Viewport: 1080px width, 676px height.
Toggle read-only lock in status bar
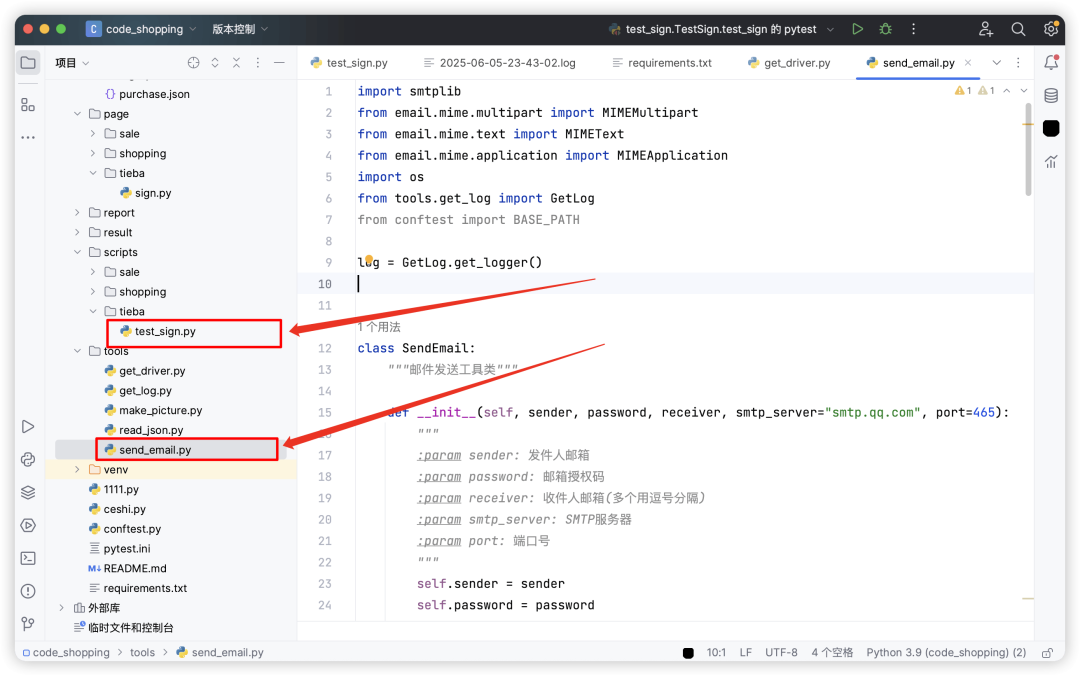click(x=1048, y=653)
